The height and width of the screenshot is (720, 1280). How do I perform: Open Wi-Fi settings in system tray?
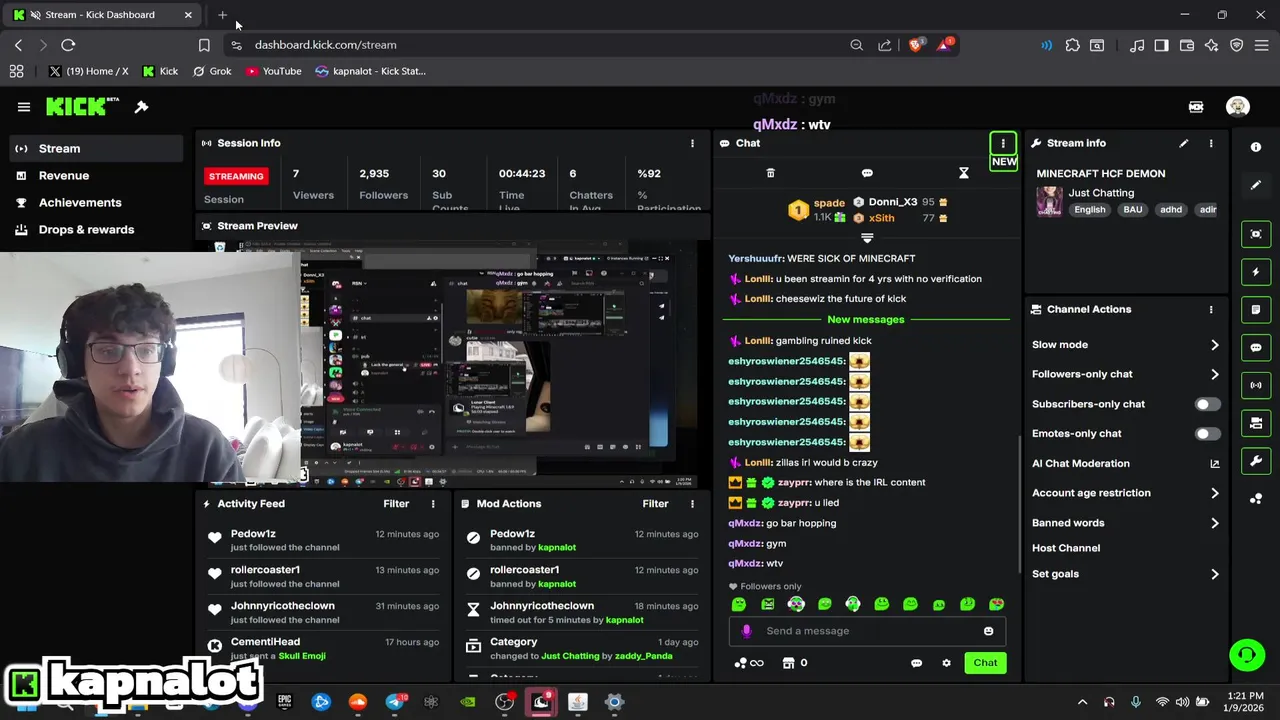[1162, 702]
